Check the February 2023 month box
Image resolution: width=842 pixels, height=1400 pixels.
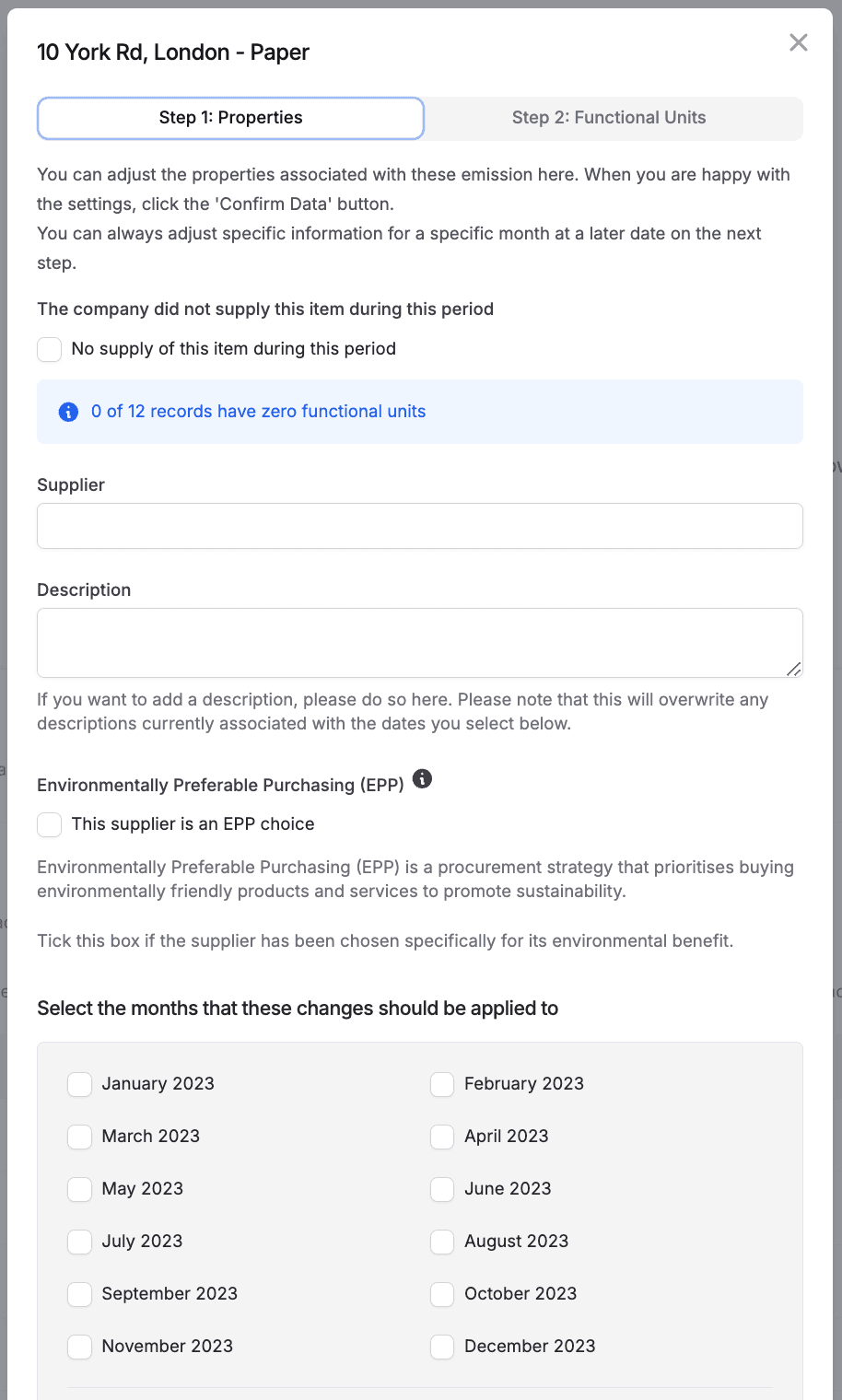pyautogui.click(x=442, y=1084)
